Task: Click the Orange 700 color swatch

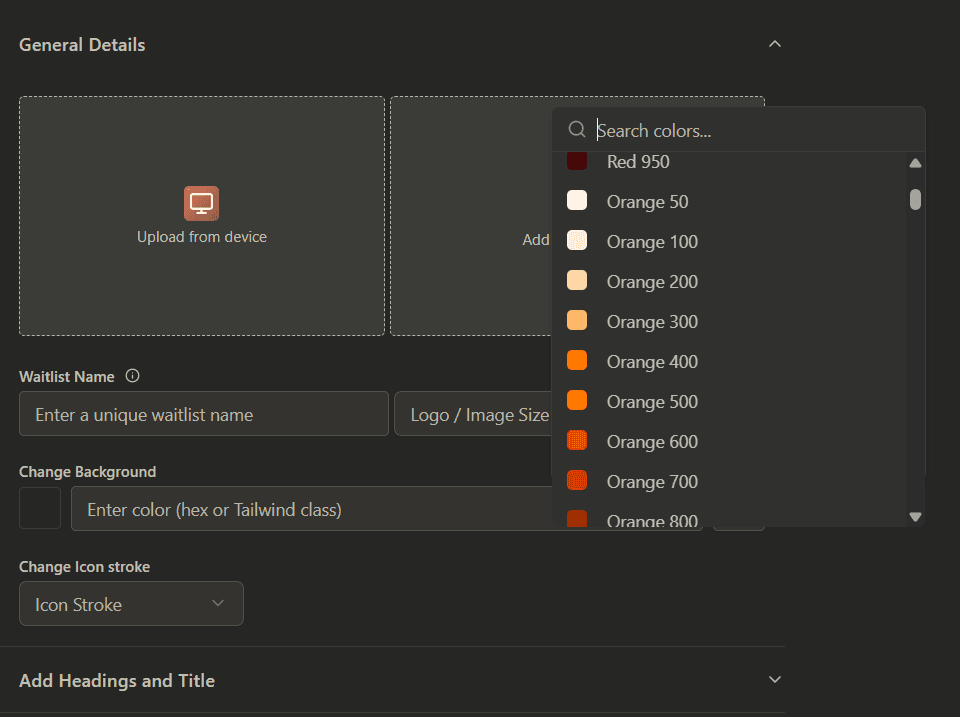Action: [x=577, y=481]
